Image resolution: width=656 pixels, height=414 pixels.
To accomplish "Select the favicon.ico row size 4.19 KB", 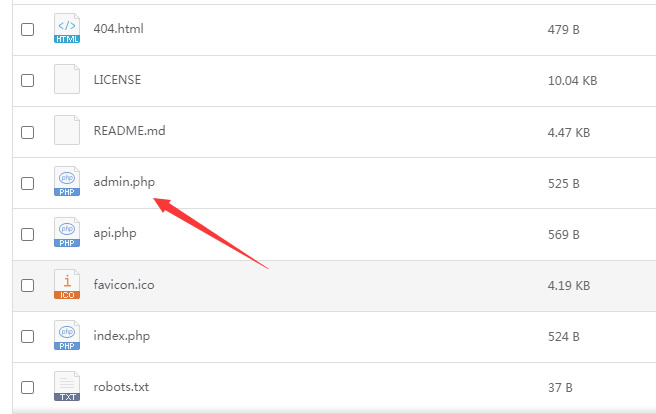I will (569, 286).
